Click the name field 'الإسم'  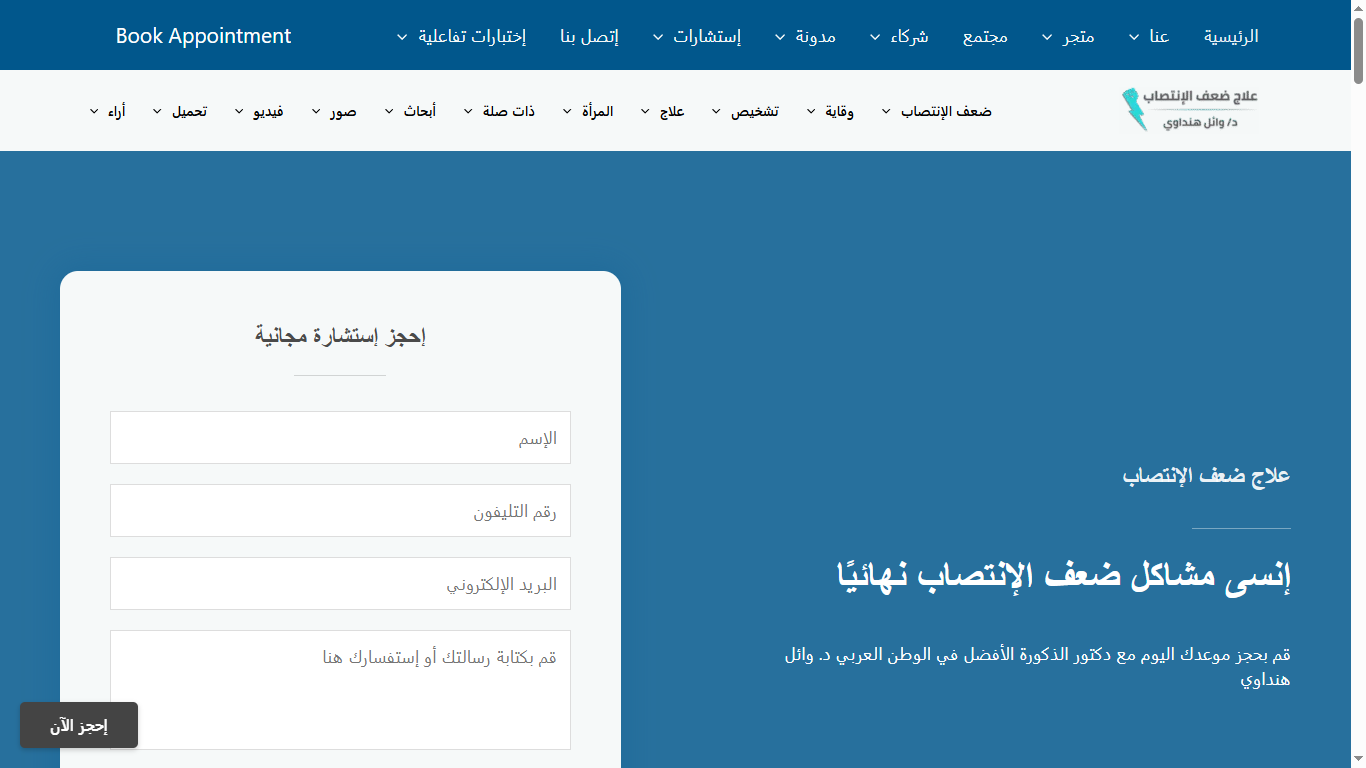pyautogui.click(x=340, y=437)
